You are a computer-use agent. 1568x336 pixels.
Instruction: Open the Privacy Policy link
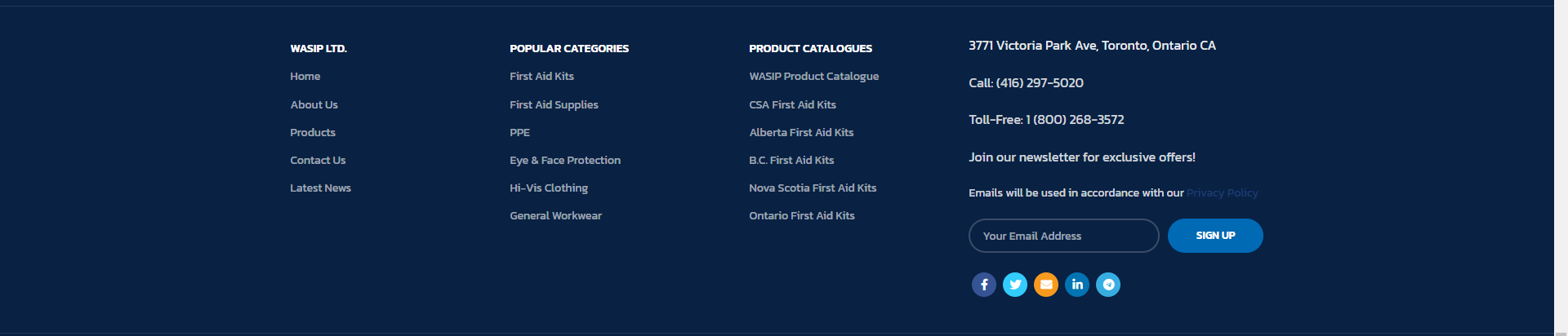tap(1222, 193)
